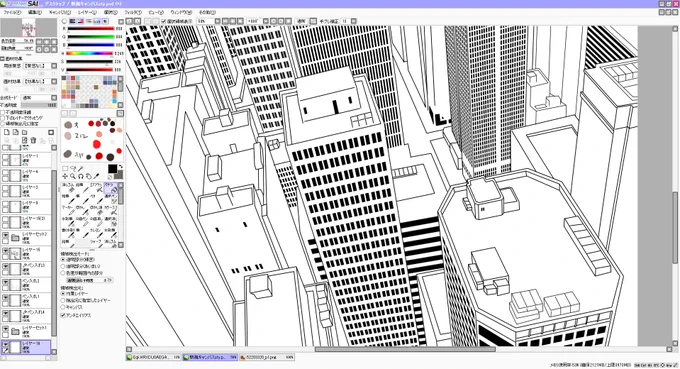The height and width of the screenshot is (369, 680).
Task: Open the キャンバス Canvas menu
Action: click(60, 13)
